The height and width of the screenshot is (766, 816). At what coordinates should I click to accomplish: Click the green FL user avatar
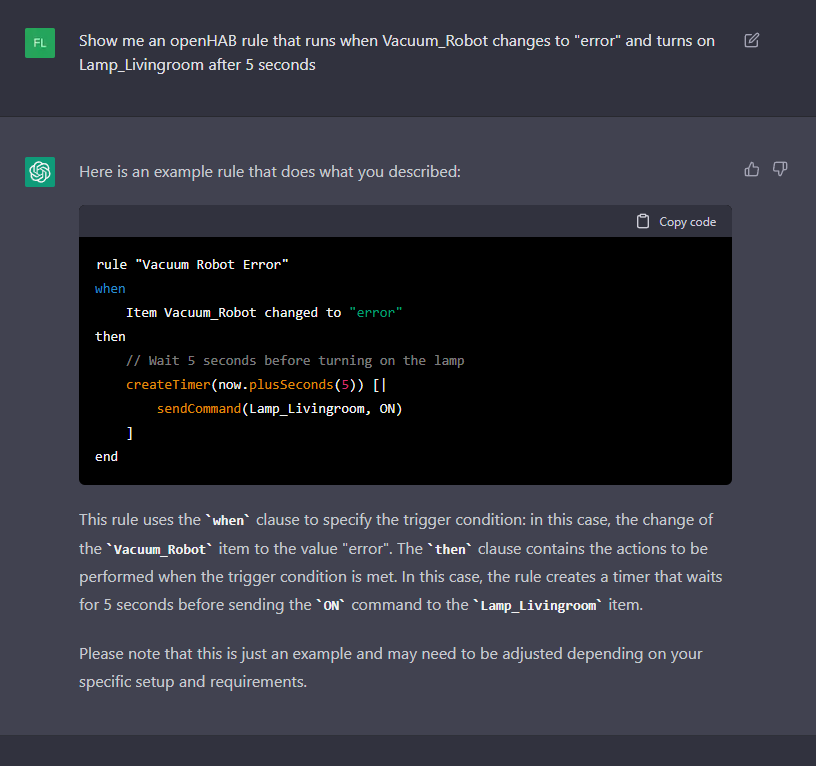point(40,43)
